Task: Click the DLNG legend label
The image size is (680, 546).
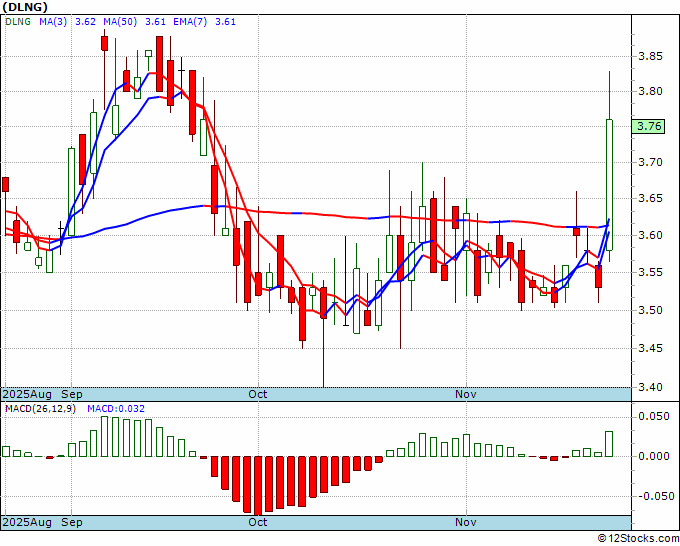Action: point(18,22)
